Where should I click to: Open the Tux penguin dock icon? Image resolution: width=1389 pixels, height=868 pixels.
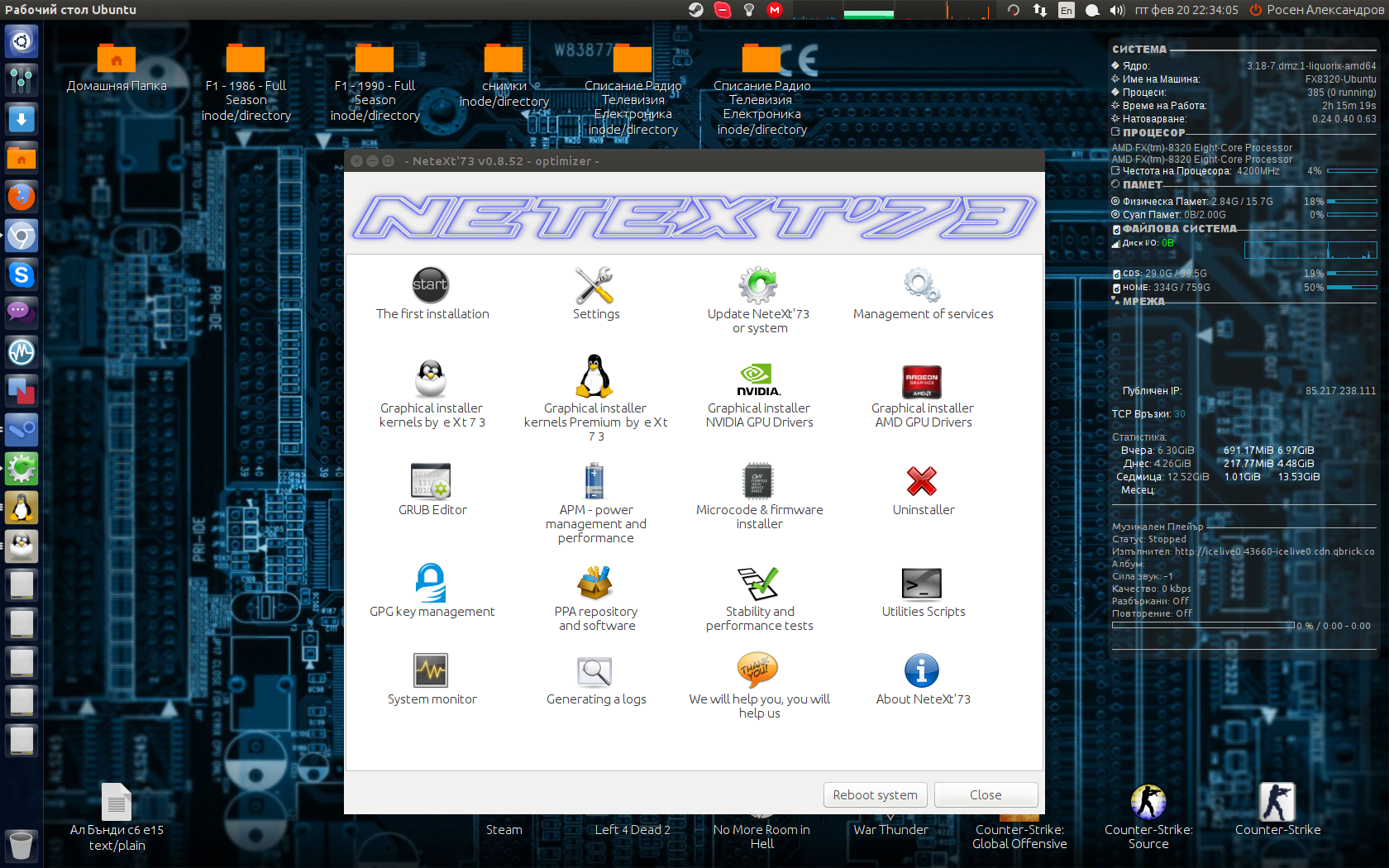point(21,508)
